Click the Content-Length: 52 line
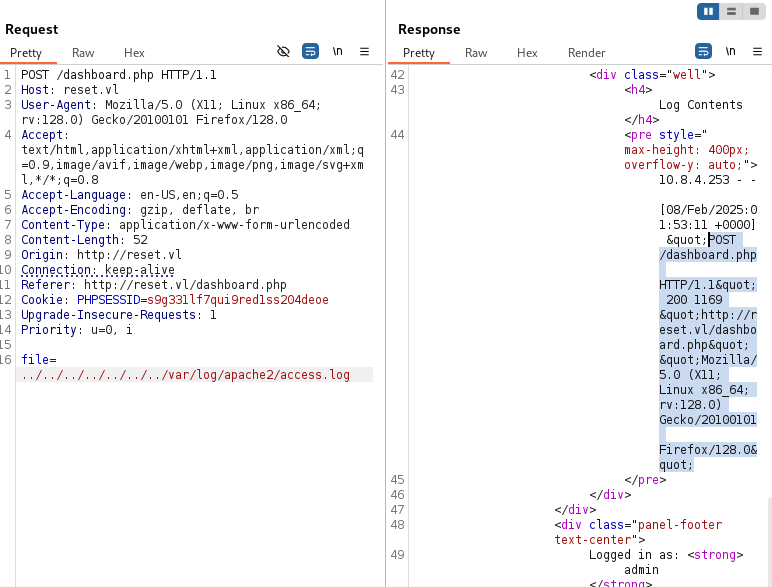The width and height of the screenshot is (772, 587). pyautogui.click(x=84, y=240)
